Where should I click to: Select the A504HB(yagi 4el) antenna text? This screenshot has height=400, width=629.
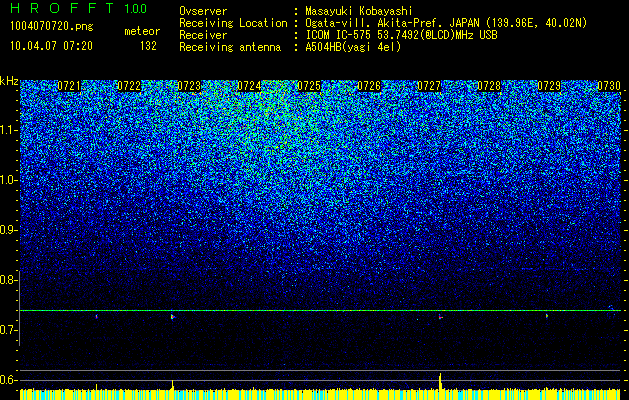click(x=353, y=47)
